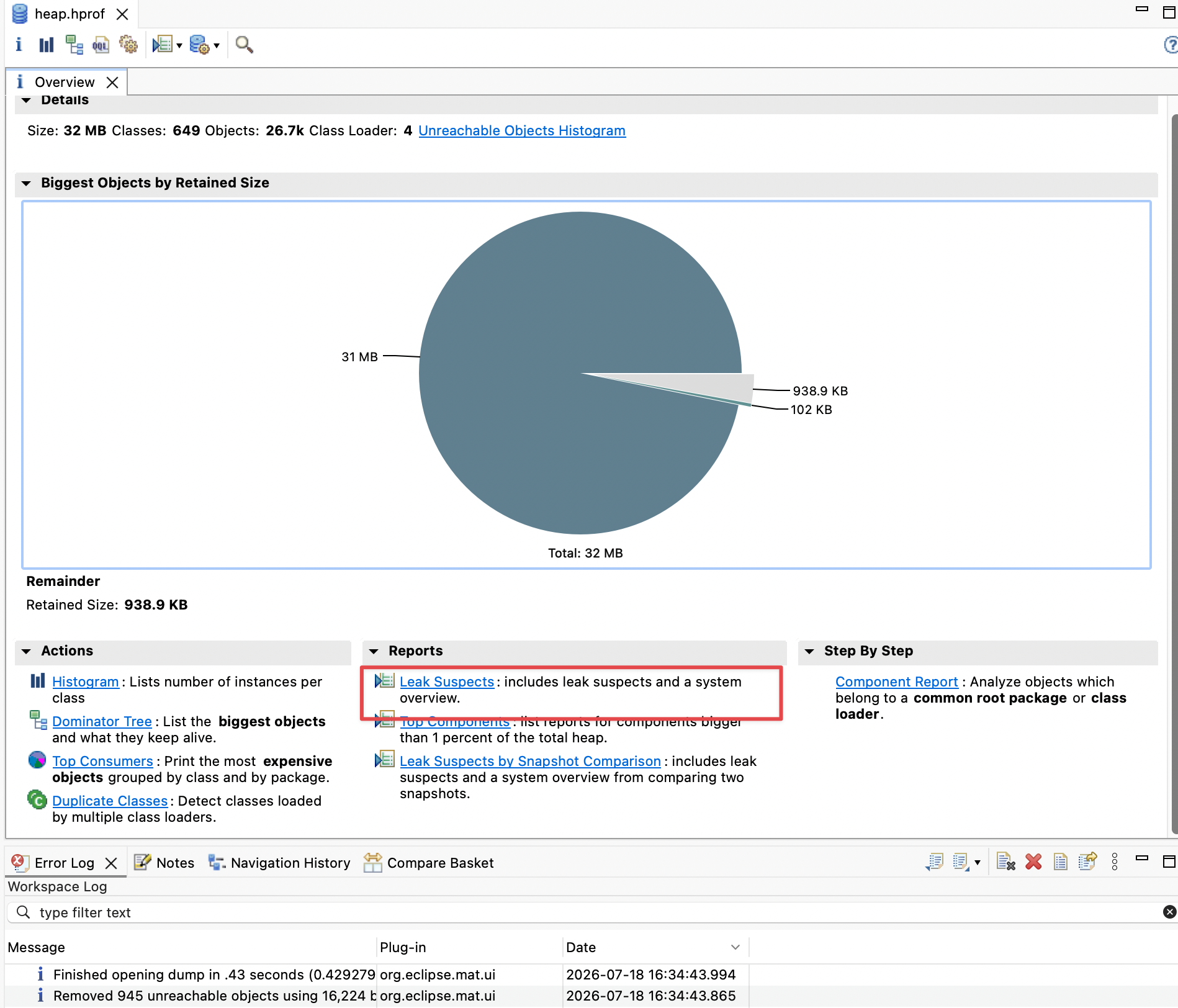Minimize the Error Log panel
This screenshot has height=1008, width=1178.
(1142, 858)
